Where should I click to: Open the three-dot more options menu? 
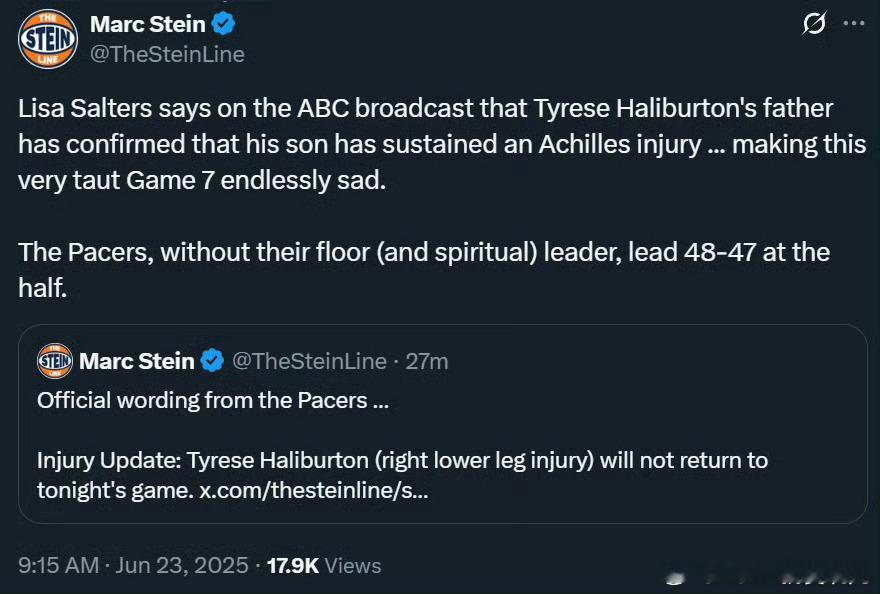coord(853,24)
